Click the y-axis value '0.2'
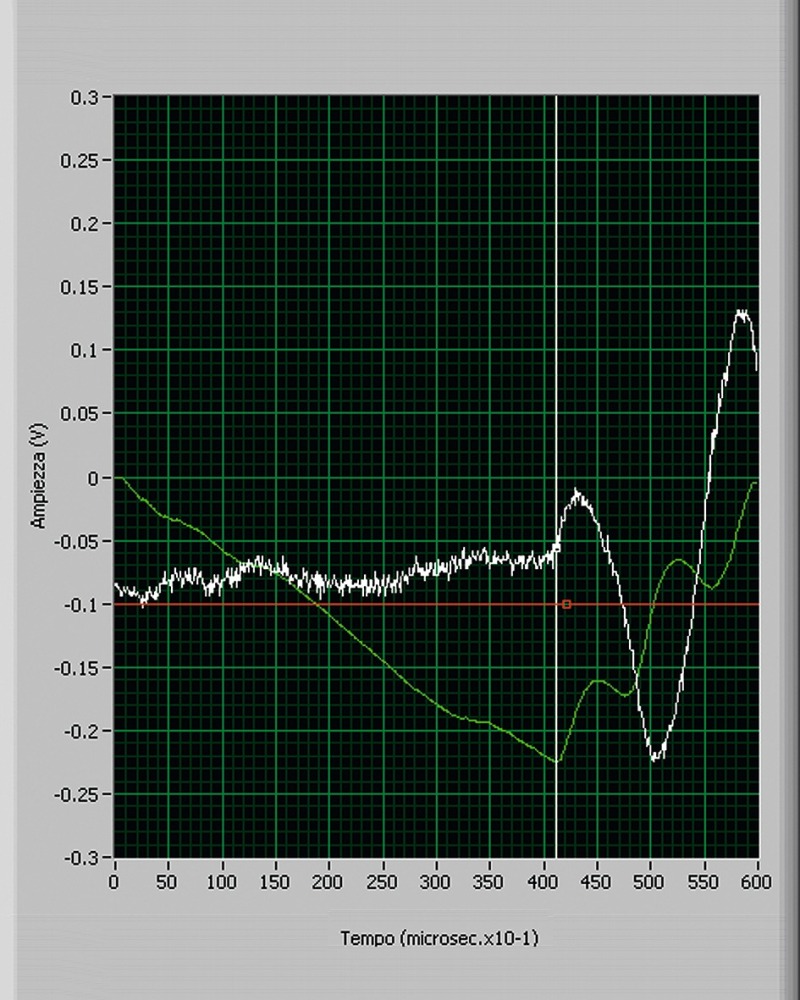Screen dimensions: 800x1000 [x=85, y=224]
